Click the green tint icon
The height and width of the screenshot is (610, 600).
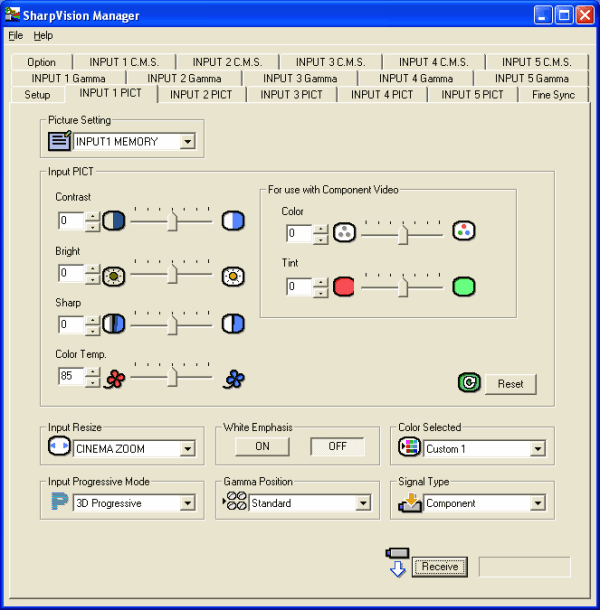(x=464, y=287)
